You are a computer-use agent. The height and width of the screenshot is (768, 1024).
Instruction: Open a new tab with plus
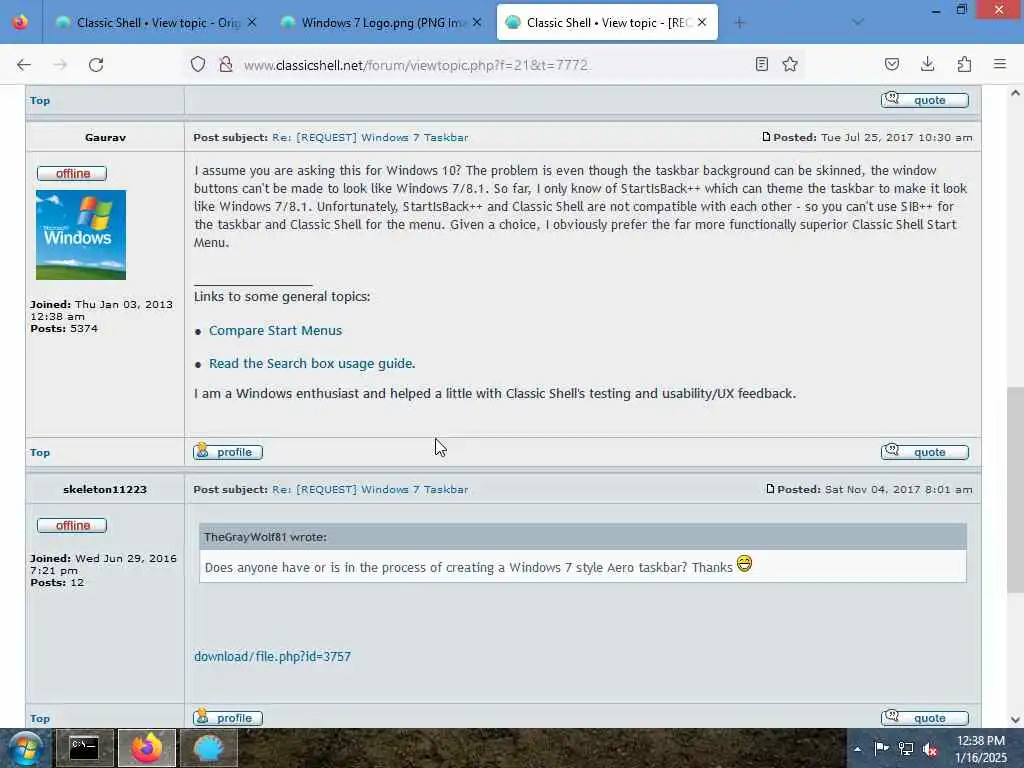point(739,23)
